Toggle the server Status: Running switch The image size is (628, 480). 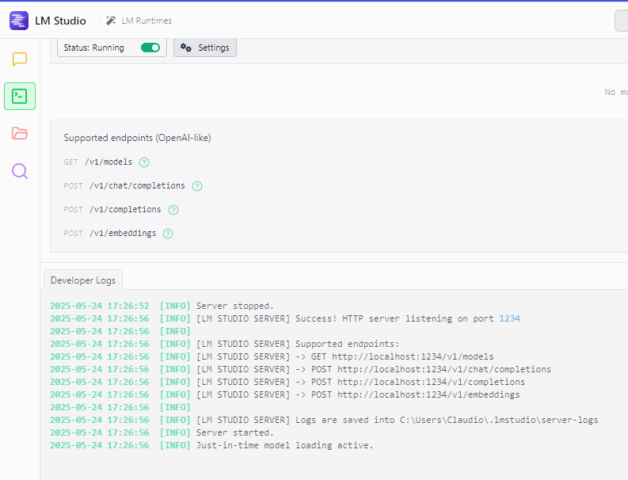150,48
